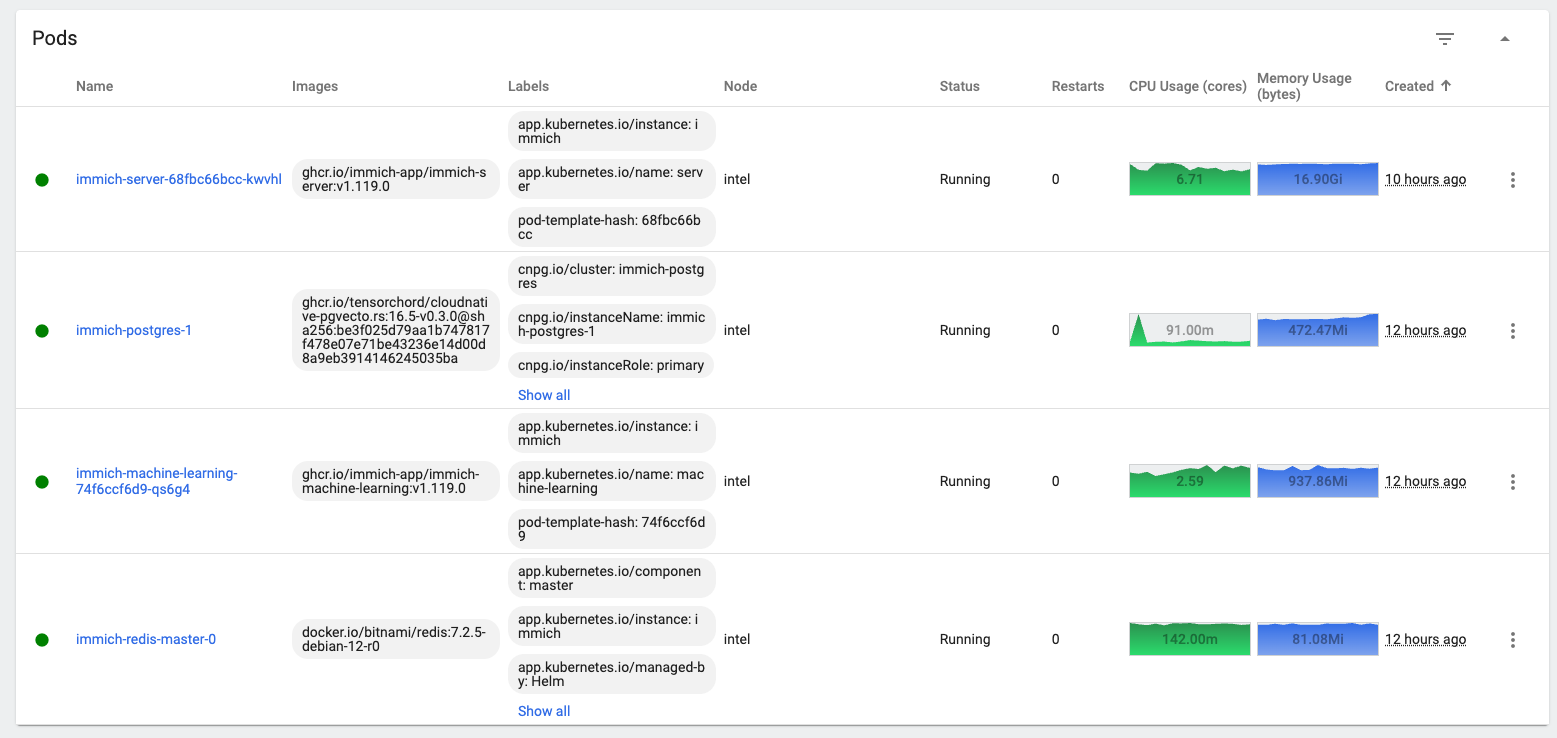Click the cnpg.io/instanceName label chip
The width and height of the screenshot is (1557, 738).
click(x=612, y=324)
